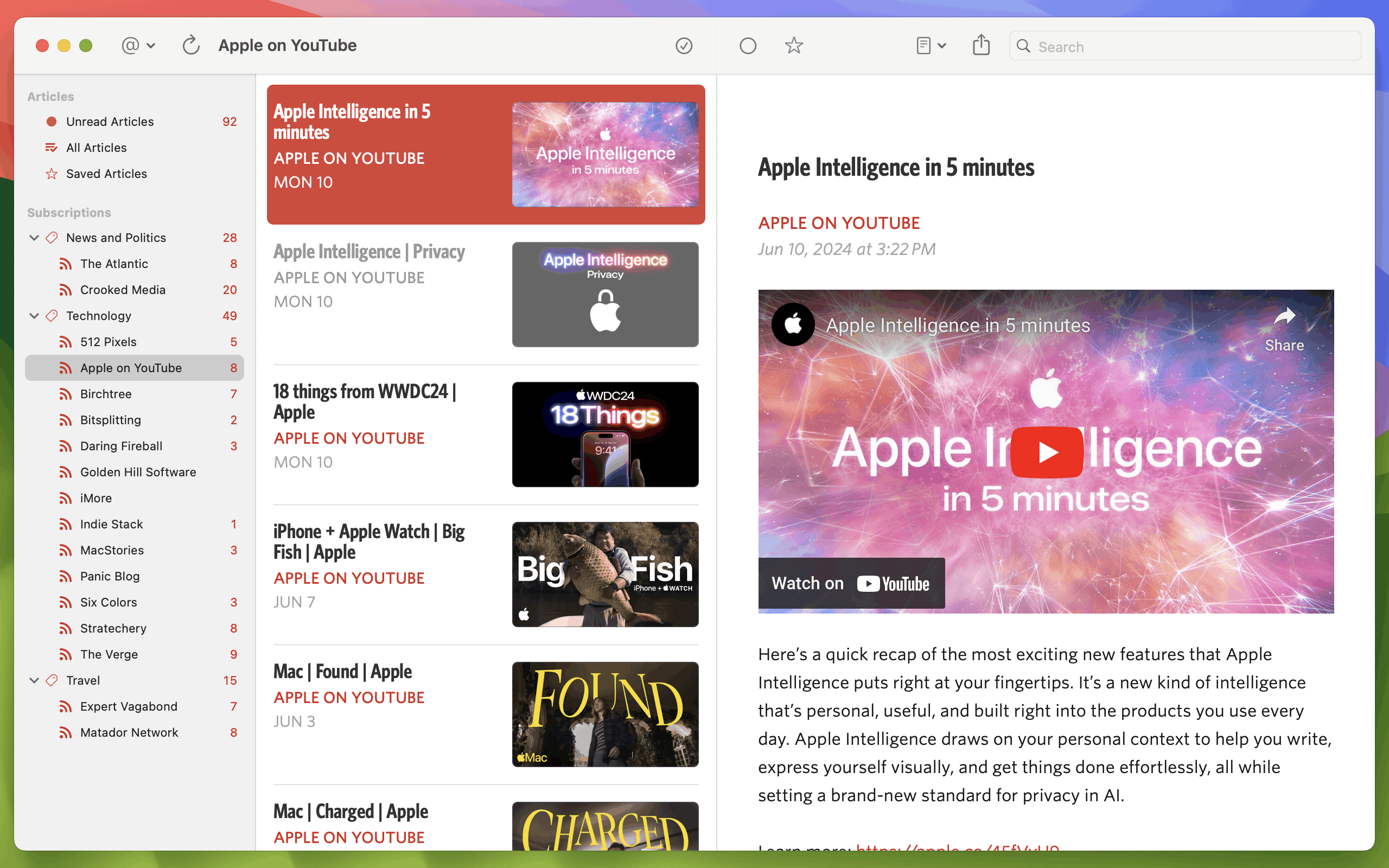Open the Mac | Found | Apple article
This screenshot has height=868, width=1389.
[486, 714]
